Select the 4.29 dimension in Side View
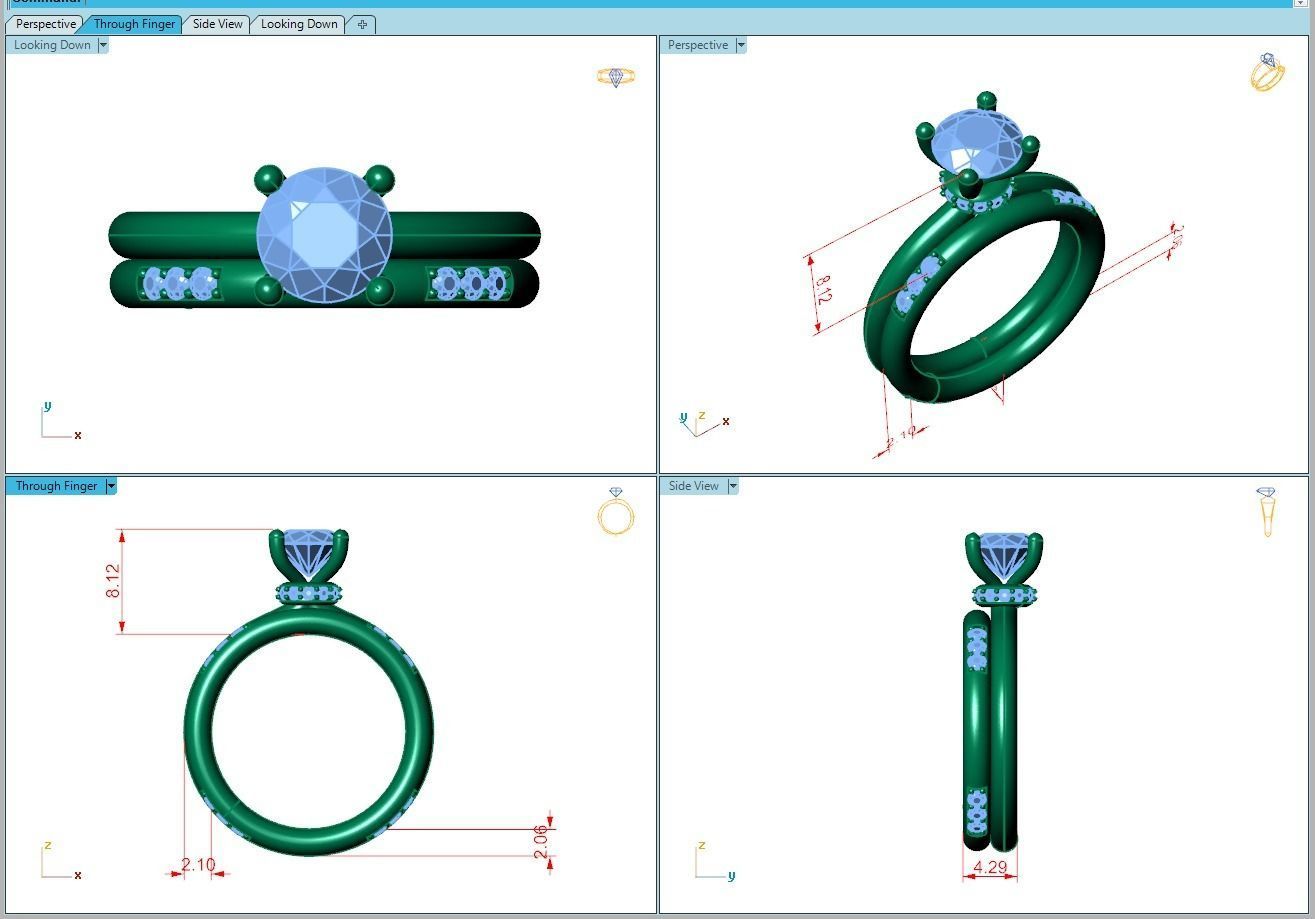This screenshot has width=1315, height=919. click(x=990, y=867)
